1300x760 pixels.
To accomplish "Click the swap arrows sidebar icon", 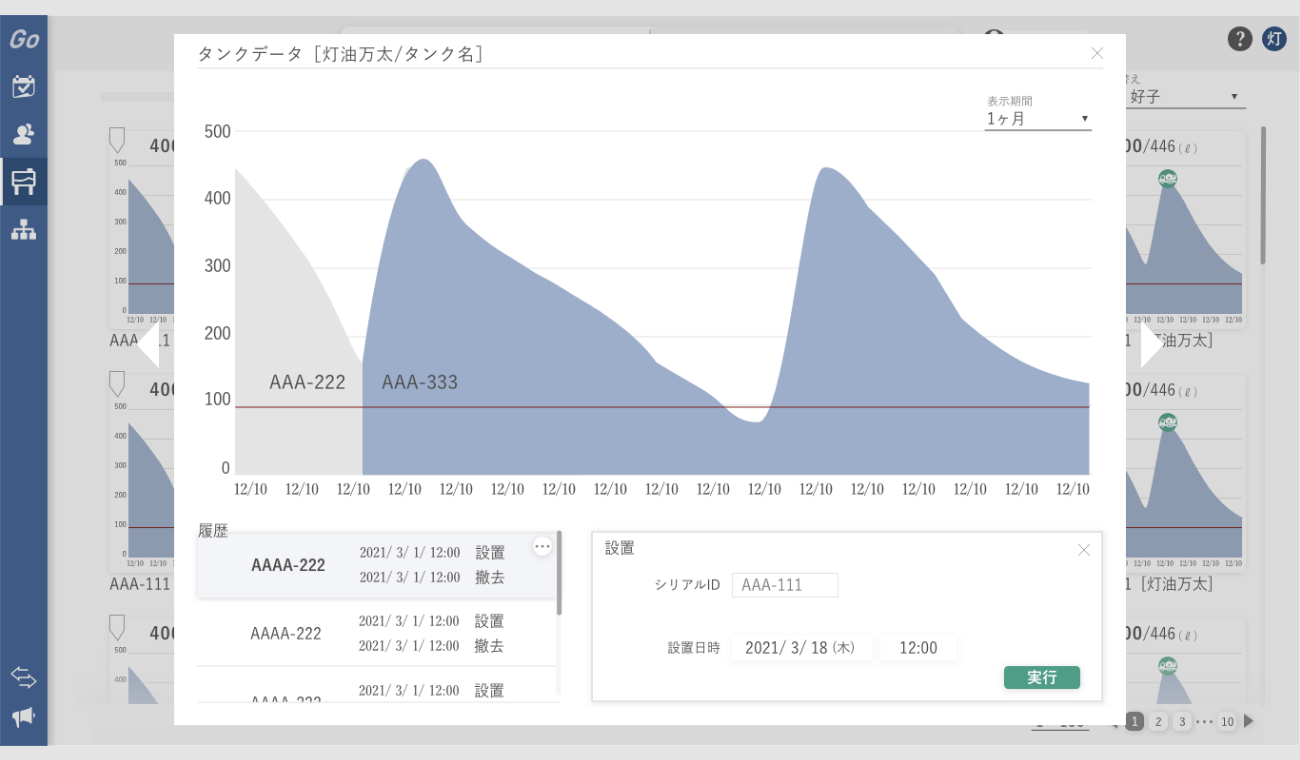I will click(24, 677).
